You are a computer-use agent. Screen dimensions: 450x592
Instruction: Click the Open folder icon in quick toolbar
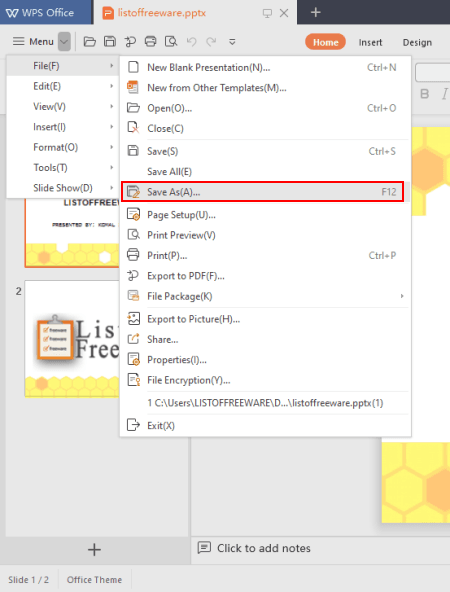coord(89,42)
